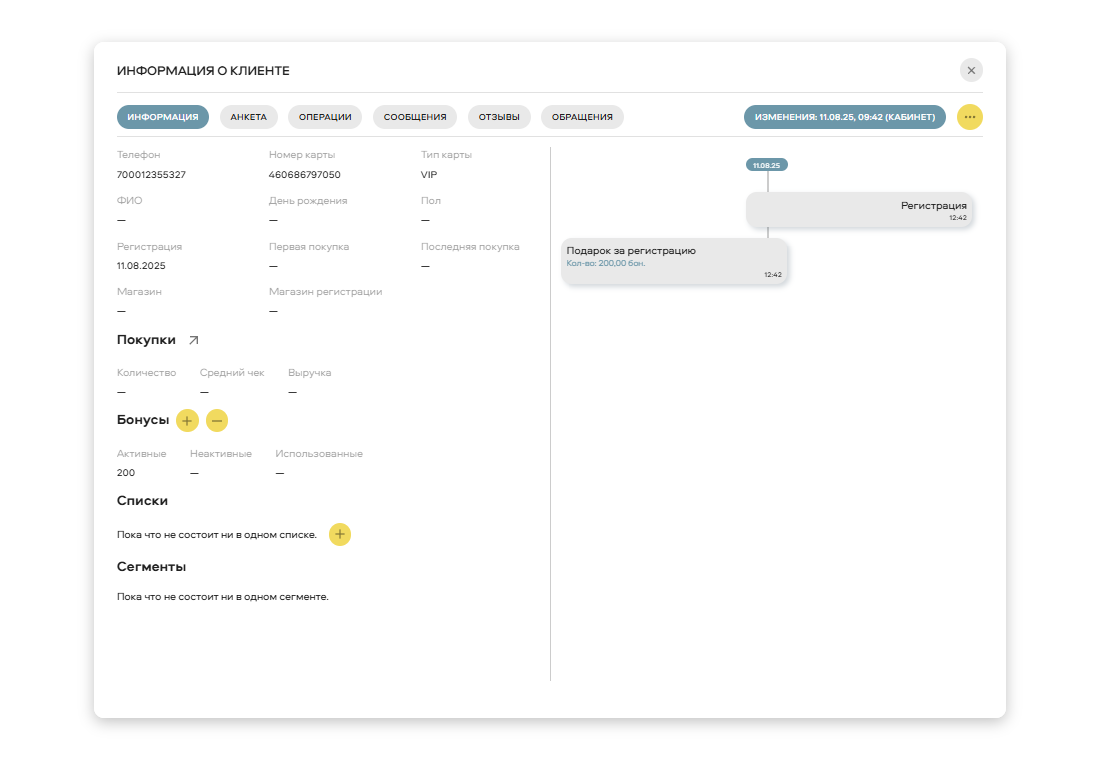Click the Первая покупка field label

click(x=309, y=247)
